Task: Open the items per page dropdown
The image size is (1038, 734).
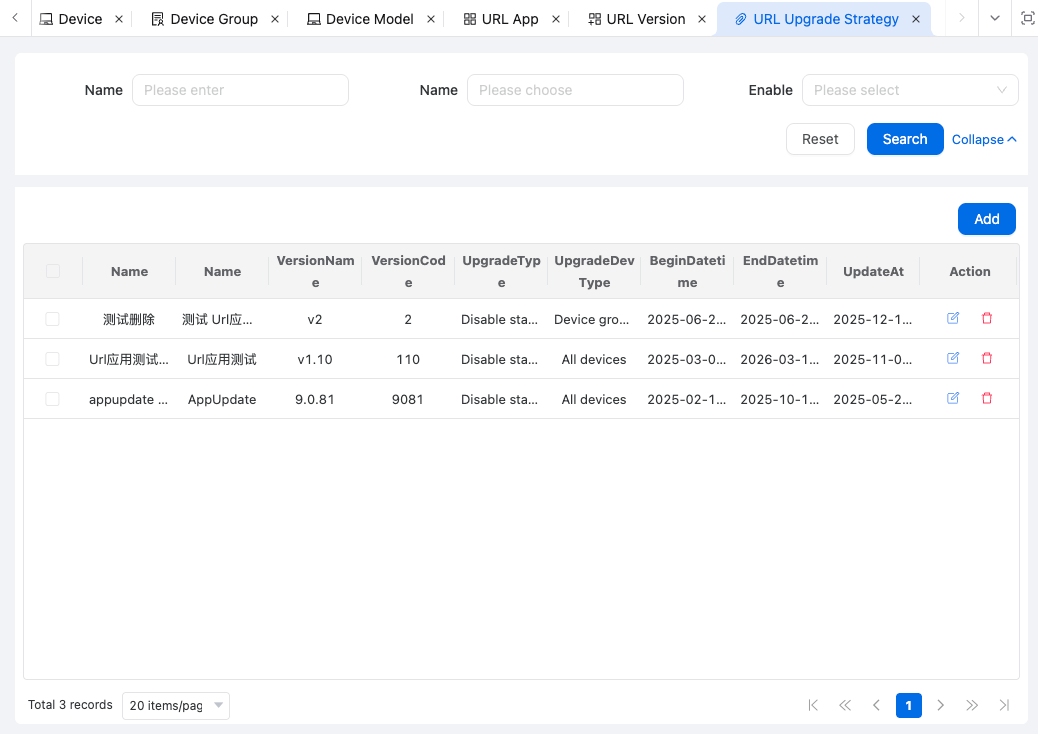Action: click(175, 705)
